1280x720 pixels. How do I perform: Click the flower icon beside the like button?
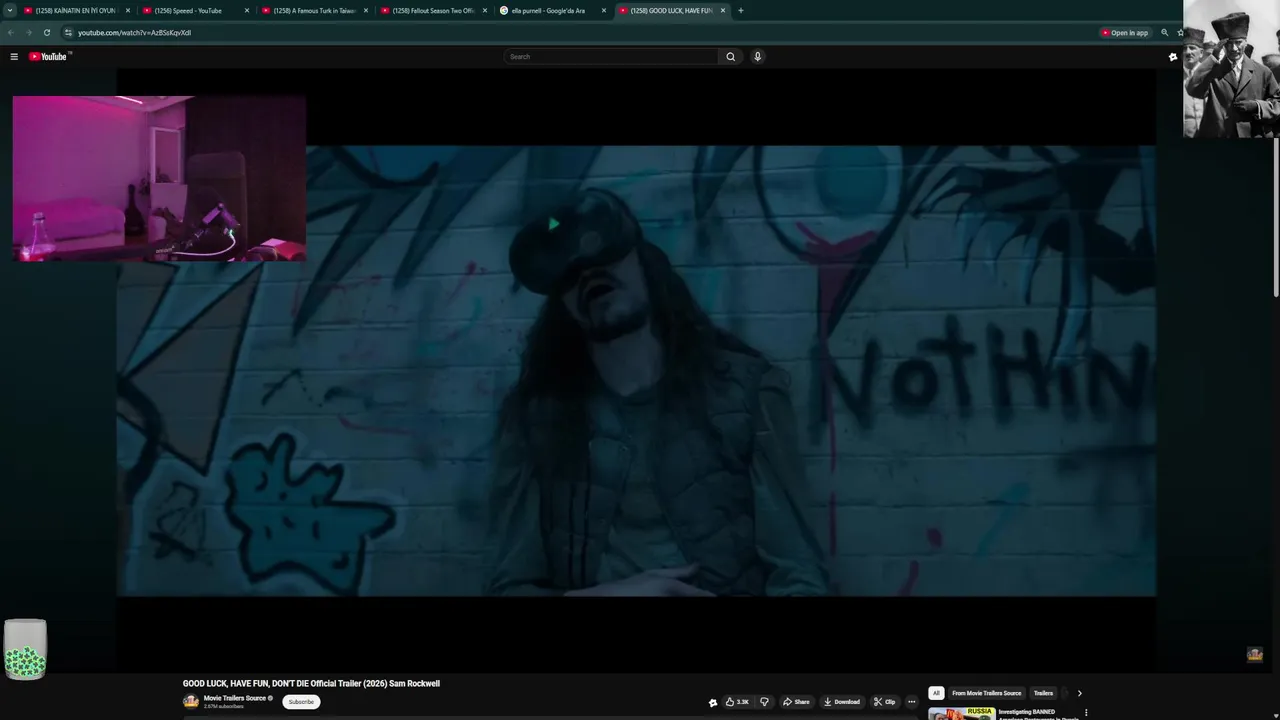pos(713,703)
